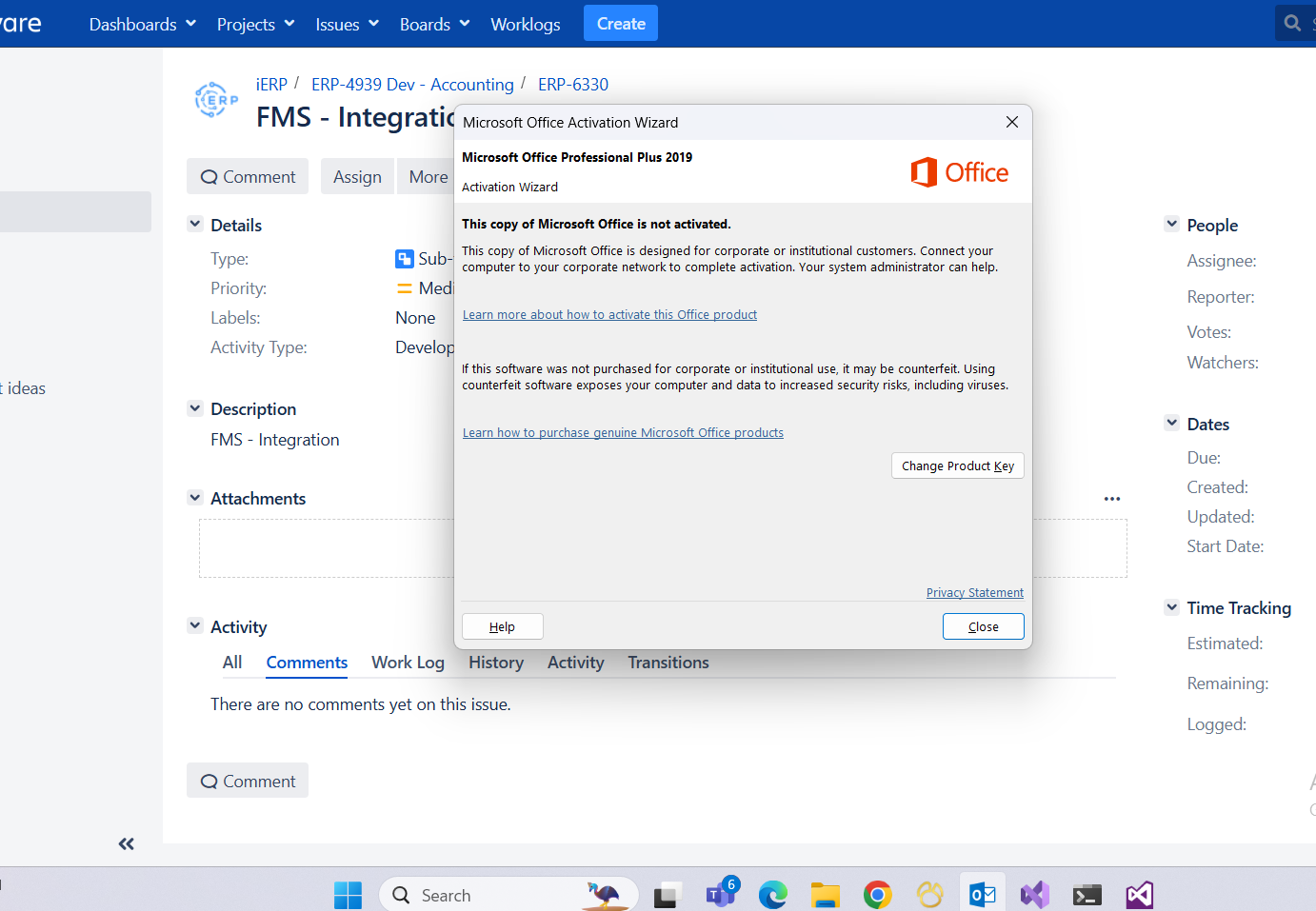Click Close button in the Activation Wizard
The image size is (1316, 911).
984,626
